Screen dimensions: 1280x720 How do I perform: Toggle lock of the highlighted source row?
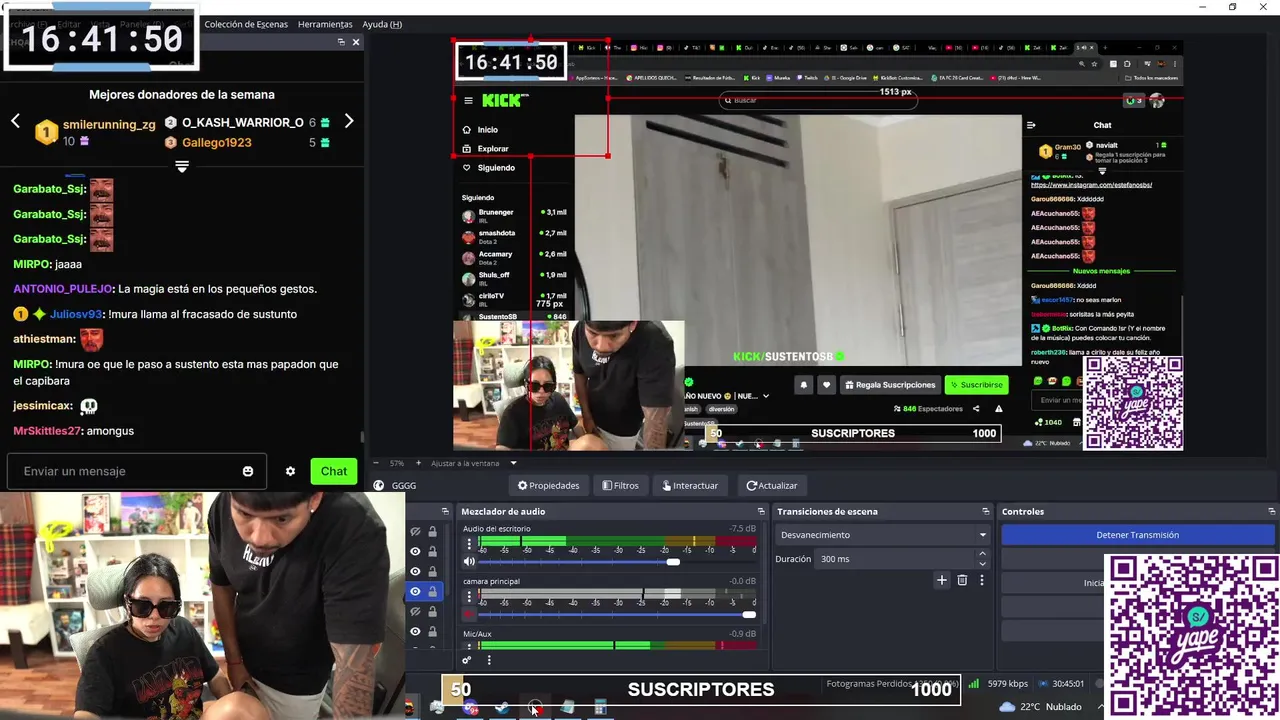pyautogui.click(x=432, y=591)
